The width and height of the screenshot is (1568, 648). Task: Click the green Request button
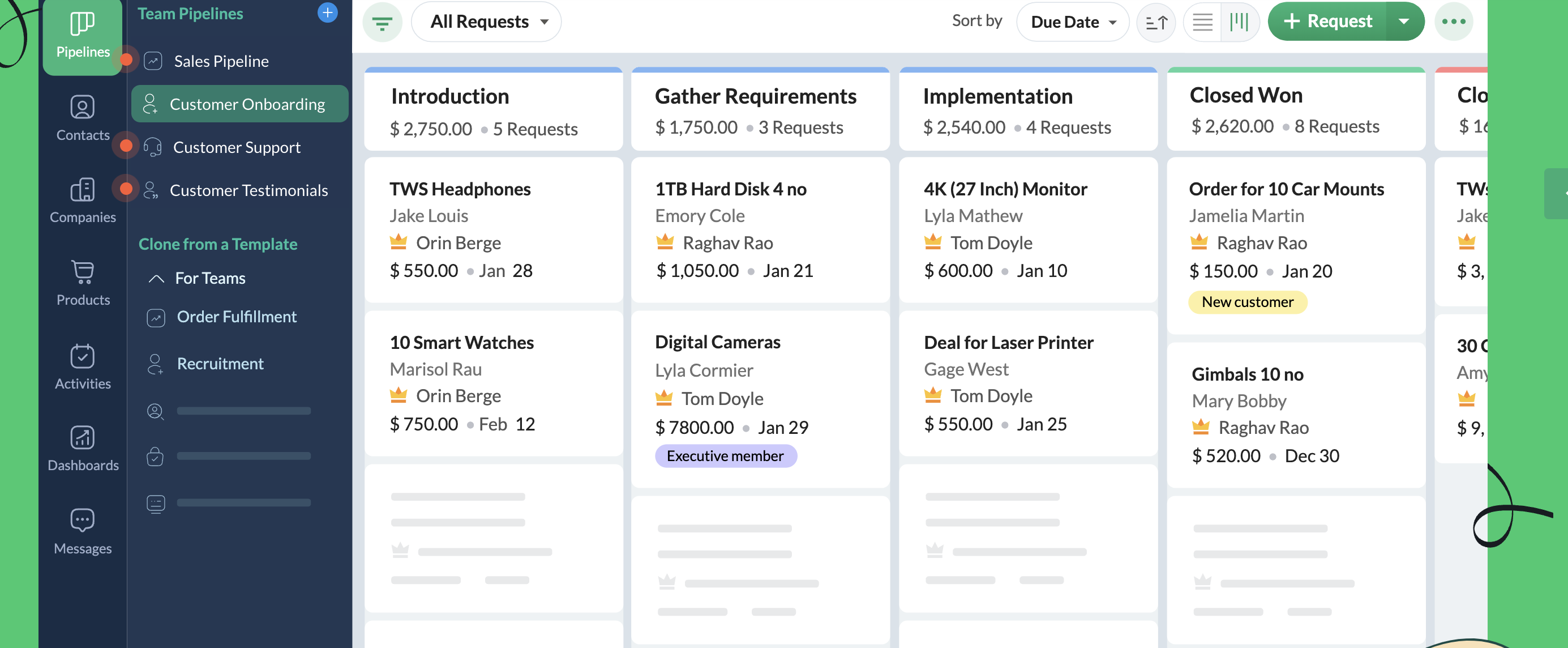point(1327,22)
